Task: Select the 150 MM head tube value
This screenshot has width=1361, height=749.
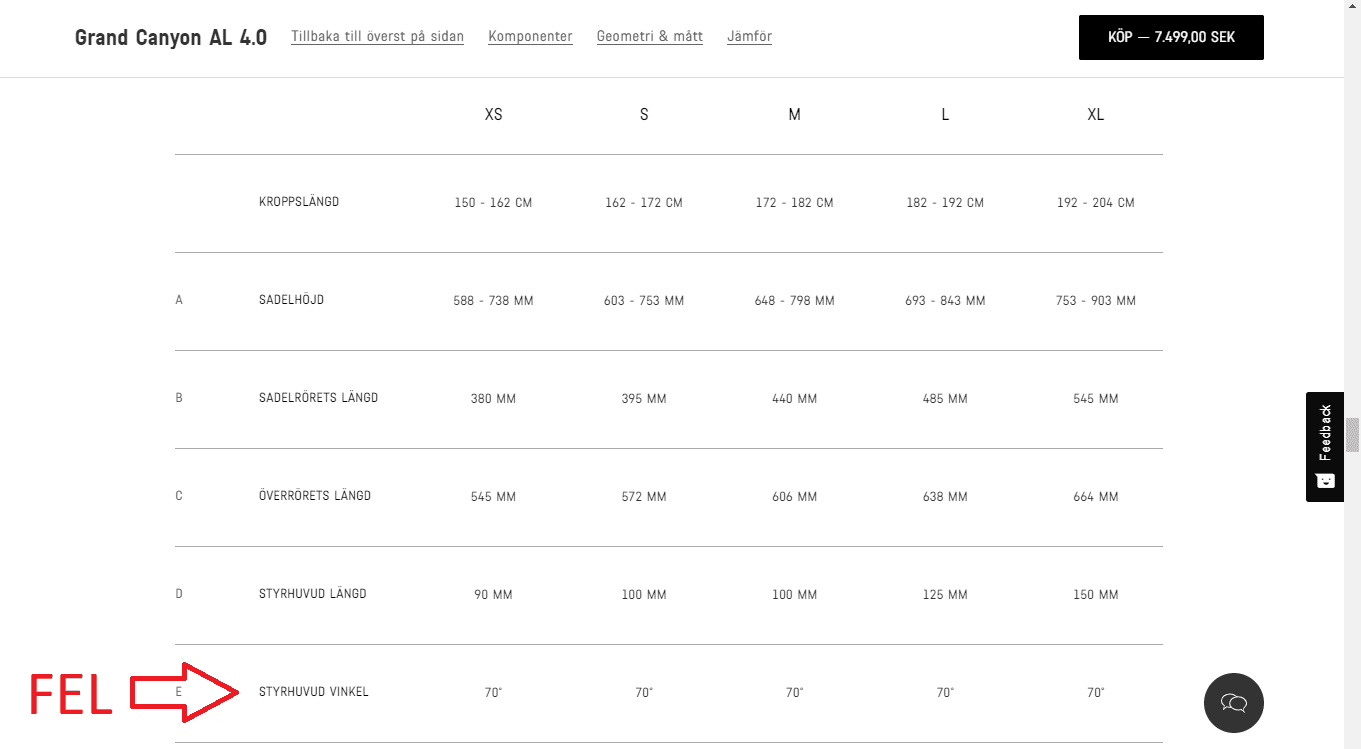Action: [x=1096, y=595]
